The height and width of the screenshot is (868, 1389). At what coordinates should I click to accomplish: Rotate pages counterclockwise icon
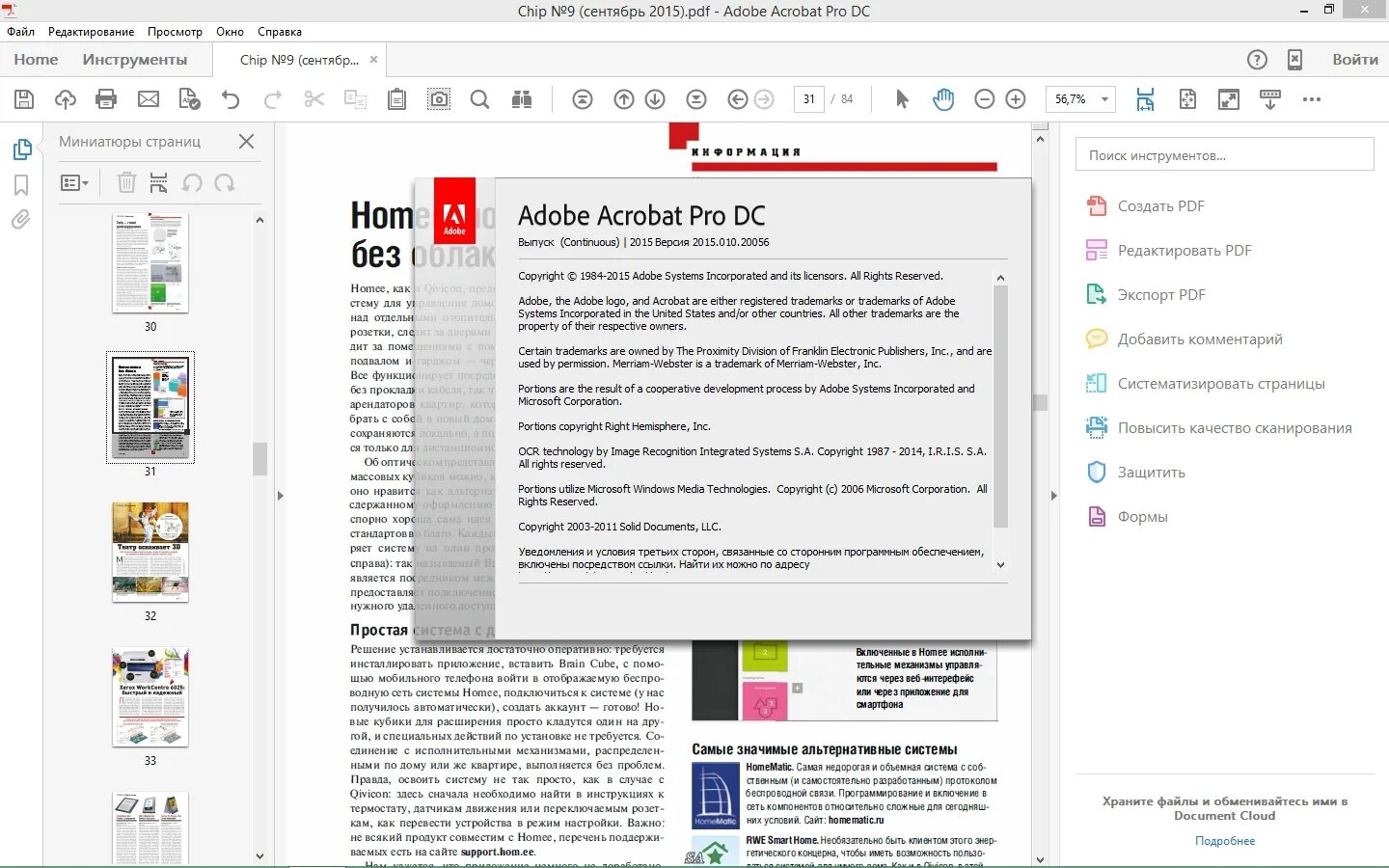tap(192, 182)
